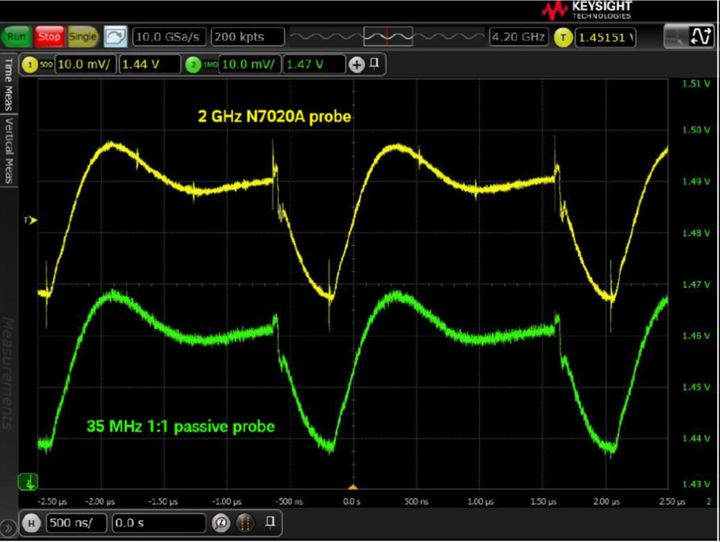This screenshot has width=720, height=542.
Task: Click the 2.00 µs time axis label
Action: pyautogui.click(x=606, y=502)
